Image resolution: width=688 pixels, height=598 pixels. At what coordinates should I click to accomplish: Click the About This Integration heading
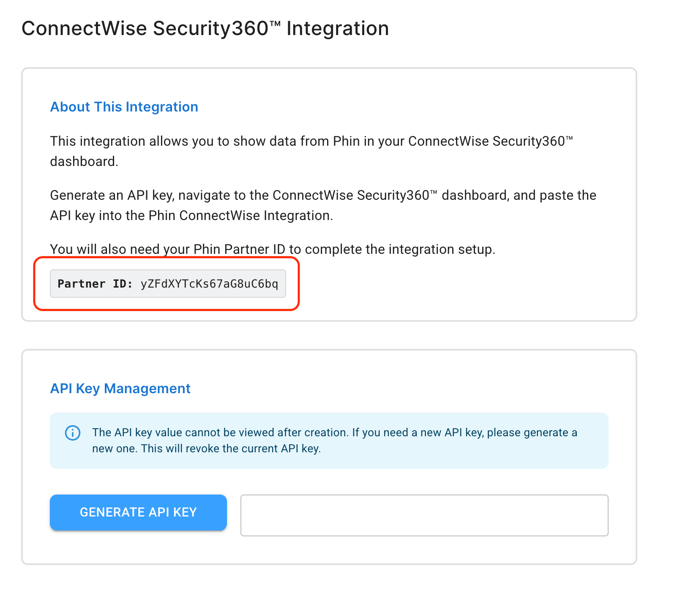point(124,107)
